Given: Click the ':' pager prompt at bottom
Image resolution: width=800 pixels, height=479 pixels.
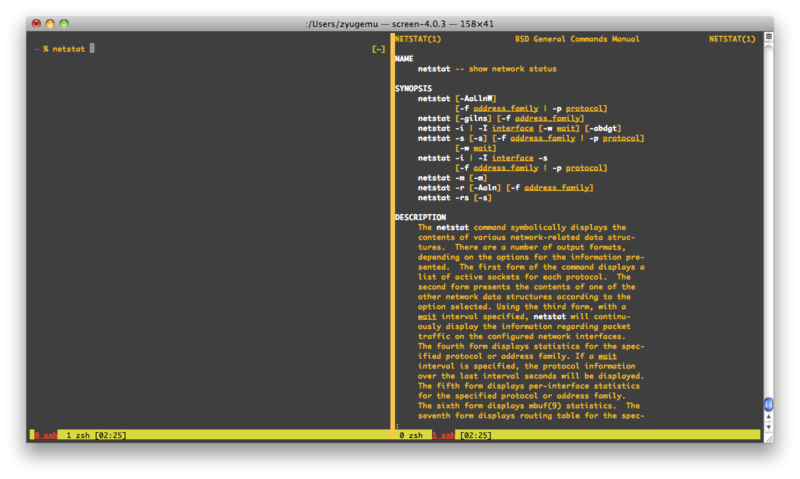Looking at the screenshot, I should click(397, 425).
